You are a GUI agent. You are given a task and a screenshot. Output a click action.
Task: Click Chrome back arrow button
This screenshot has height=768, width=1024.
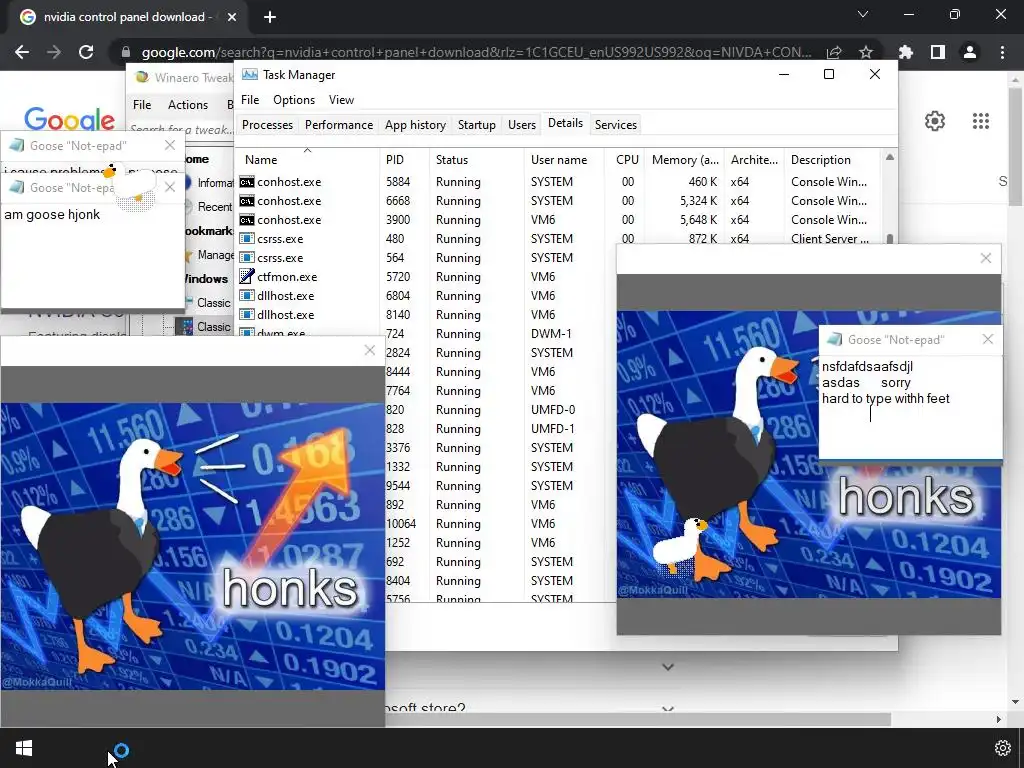pyautogui.click(x=22, y=52)
